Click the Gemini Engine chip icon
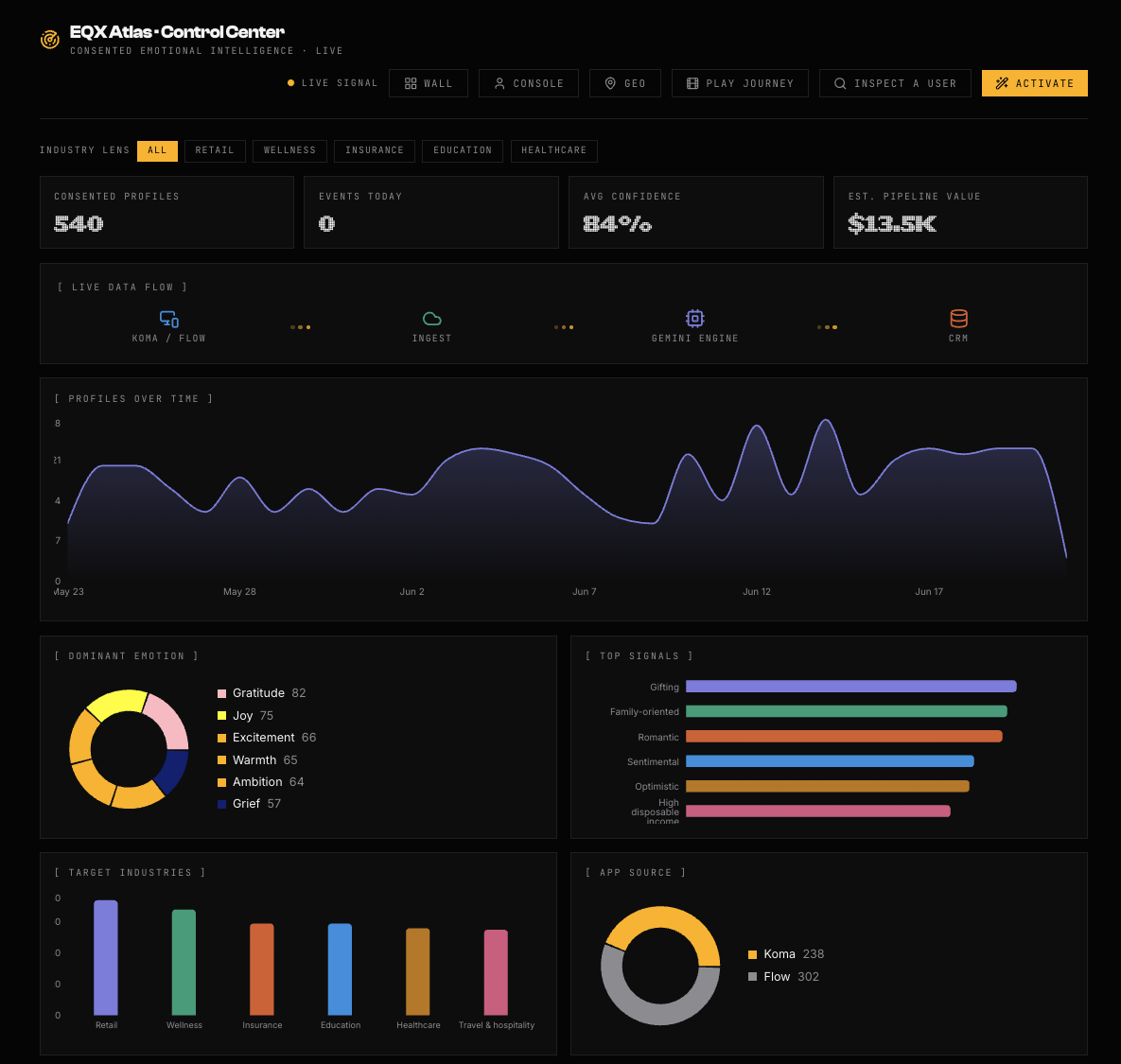The width and height of the screenshot is (1121, 1064). [695, 318]
